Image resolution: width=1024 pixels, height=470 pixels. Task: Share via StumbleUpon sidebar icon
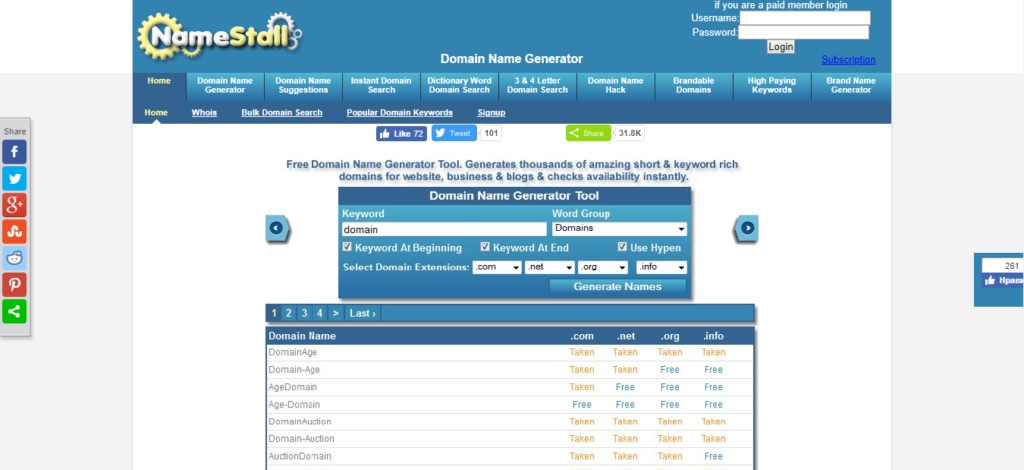coord(14,232)
